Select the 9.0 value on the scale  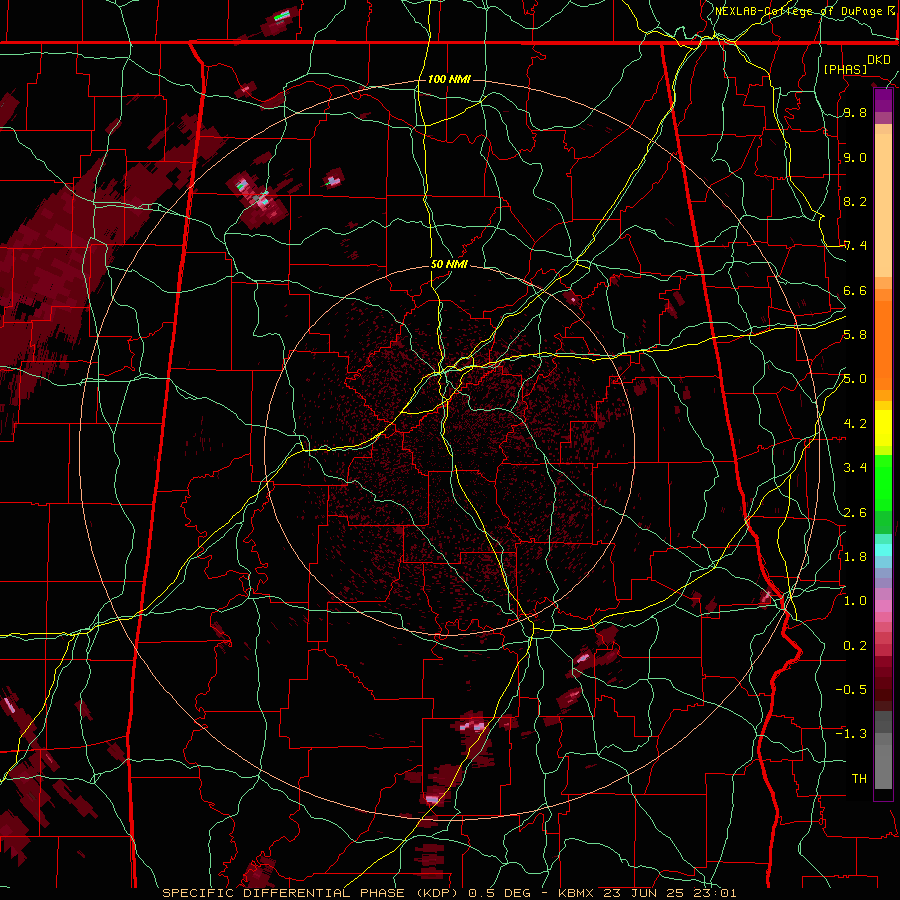(855, 157)
